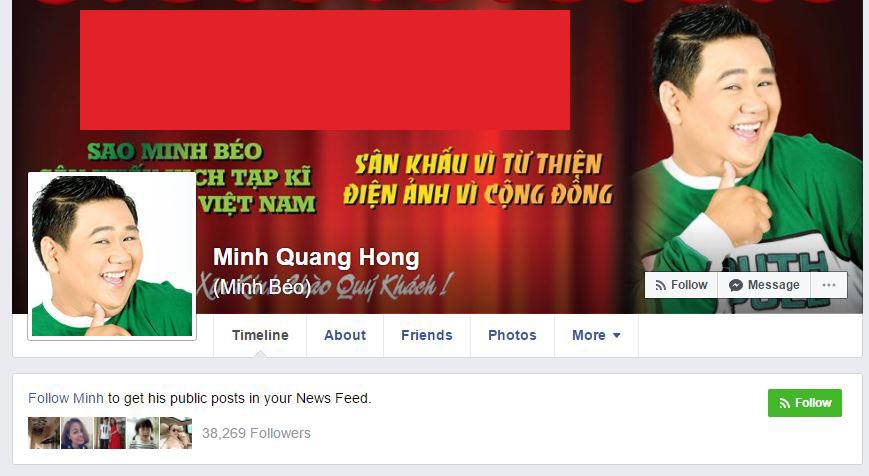This screenshot has height=476, width=869.
Task: Open the Message button with Messenger icon
Action: 764,285
